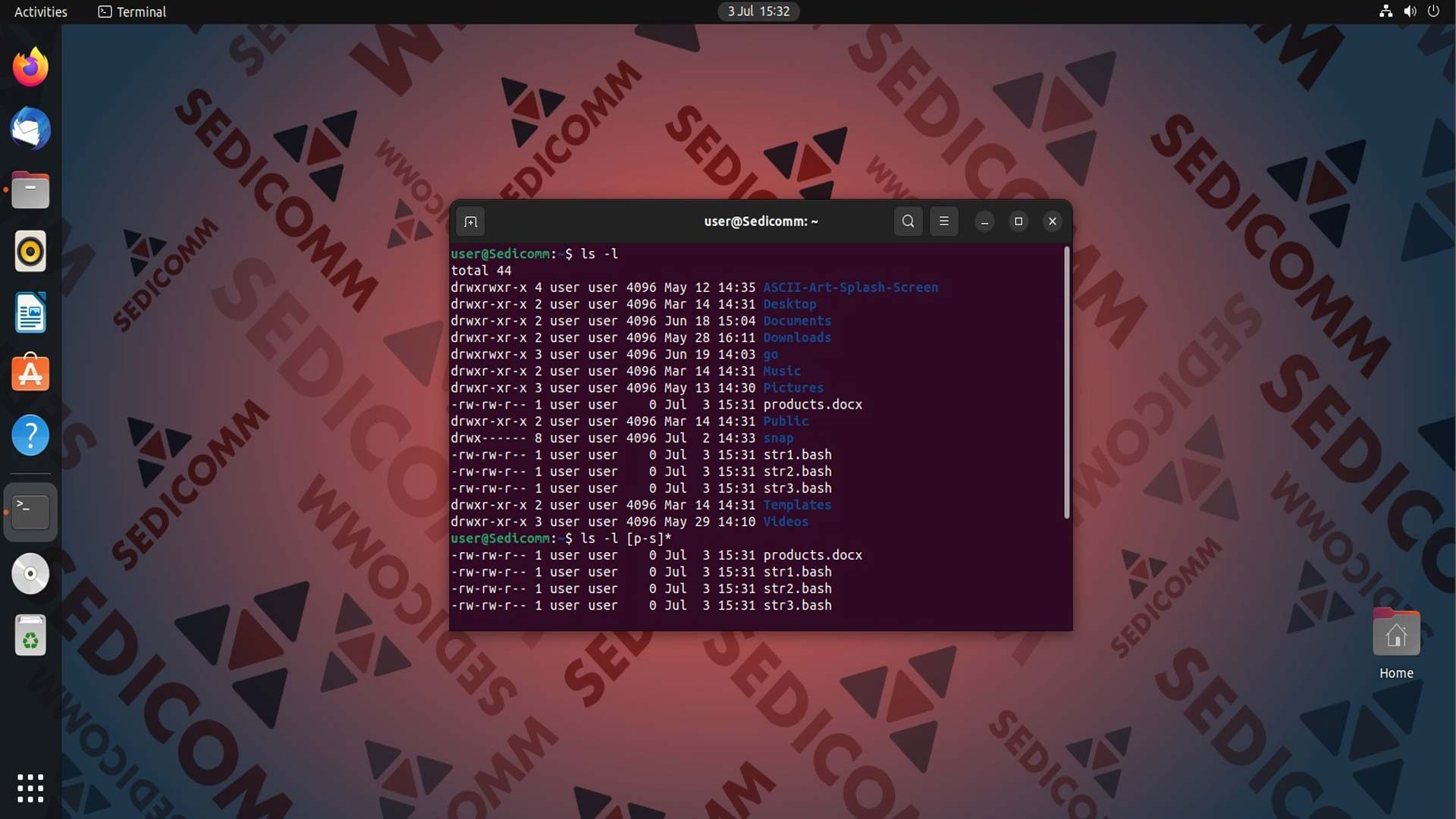Click the Music directory name
1456x819 pixels.
point(782,371)
